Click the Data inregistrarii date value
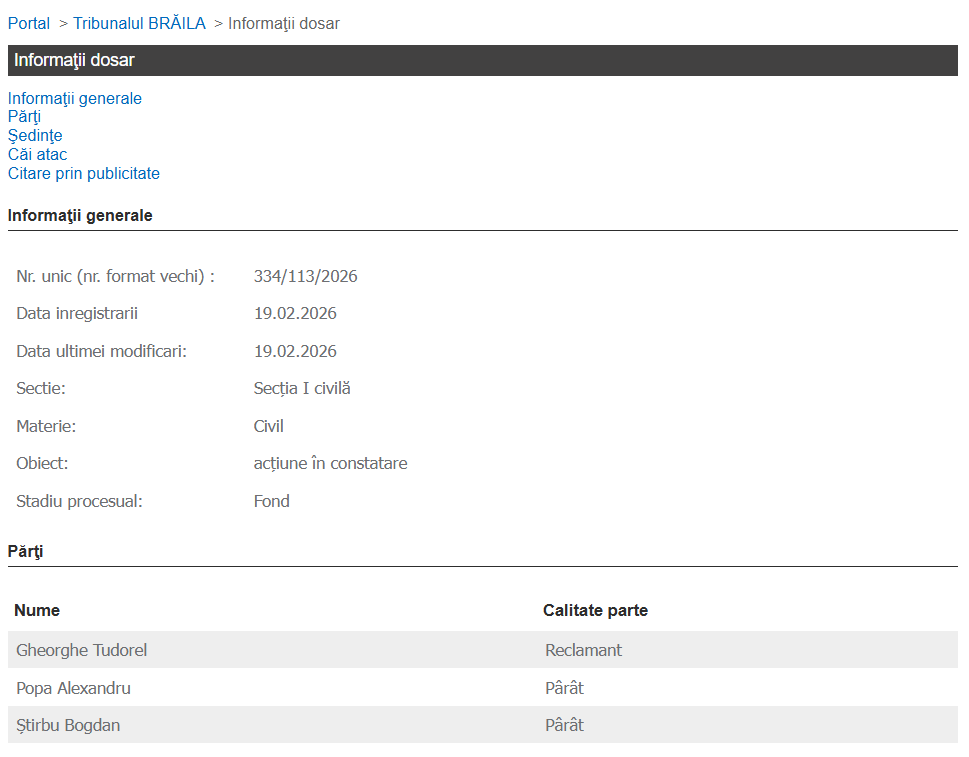Viewport: 969px width, 757px height. (295, 313)
